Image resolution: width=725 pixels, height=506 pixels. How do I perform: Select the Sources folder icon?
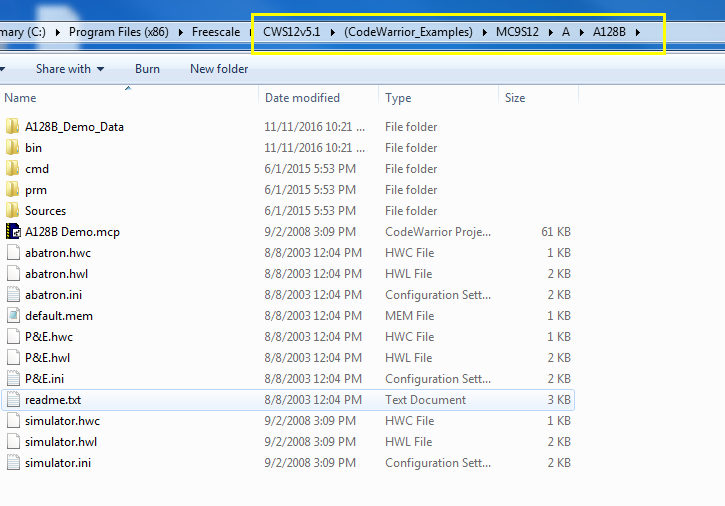point(13,210)
